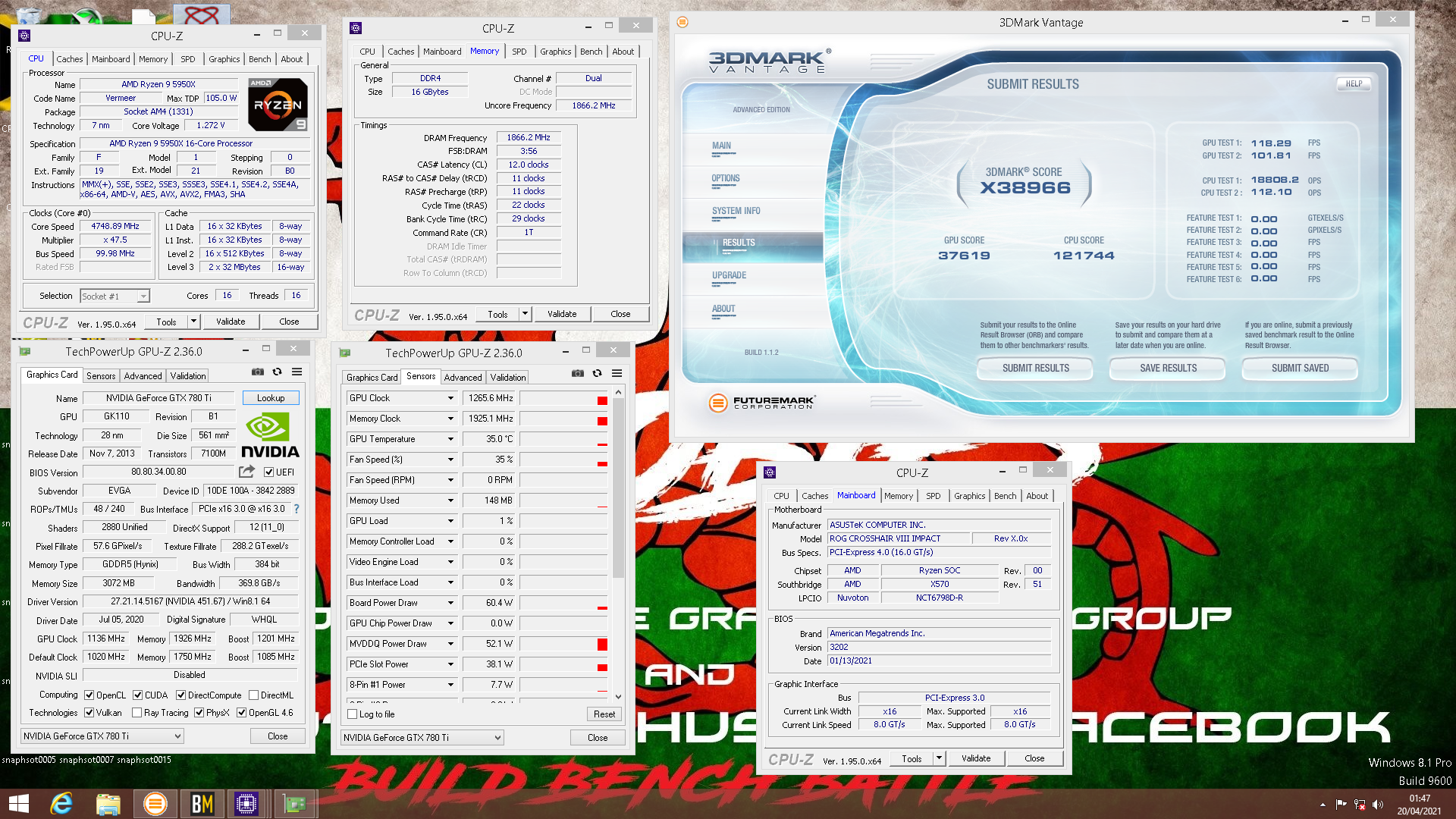Click MVDDQ Power Draw graph bar

tap(563, 644)
